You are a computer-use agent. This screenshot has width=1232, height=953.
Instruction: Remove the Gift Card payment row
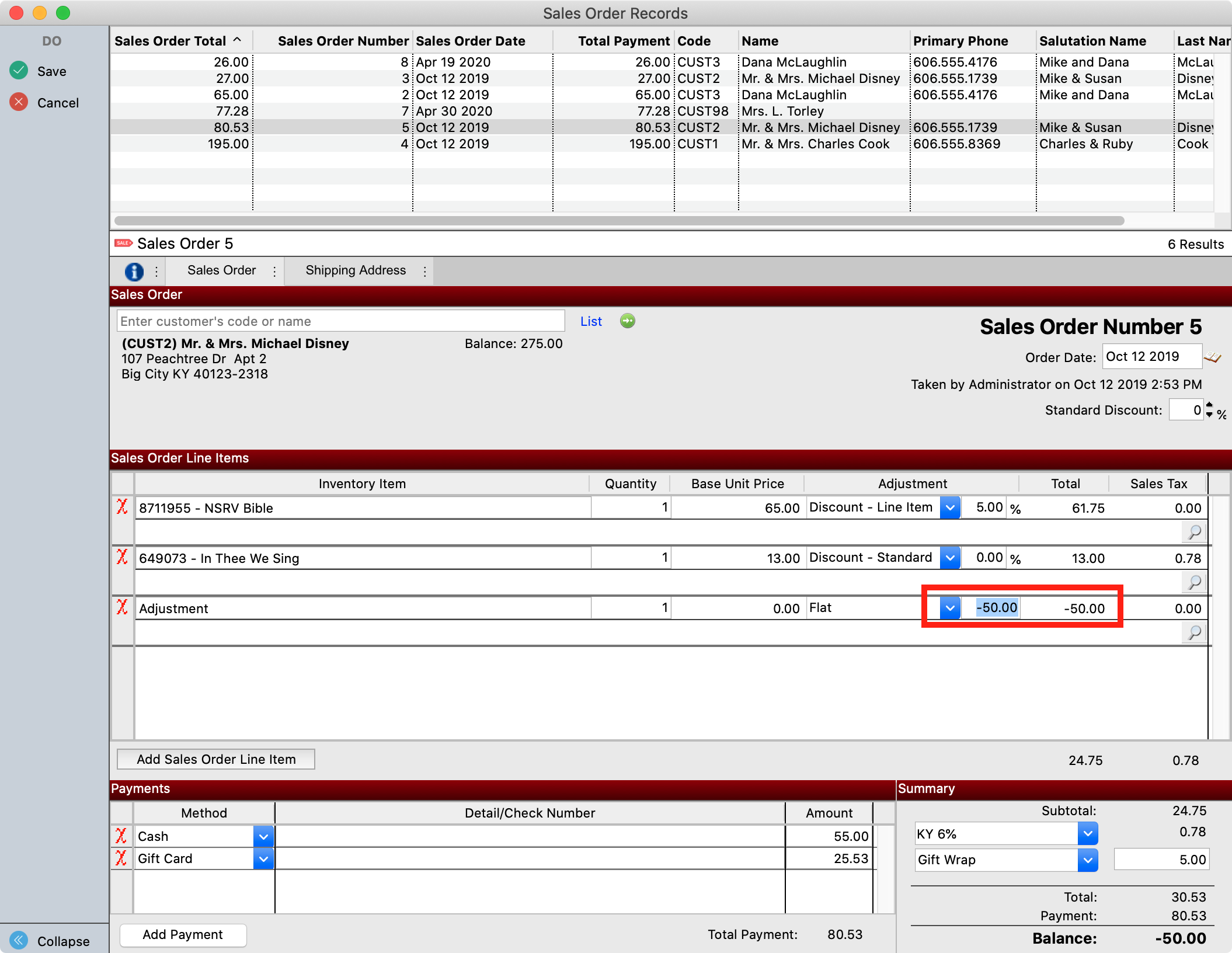(121, 858)
